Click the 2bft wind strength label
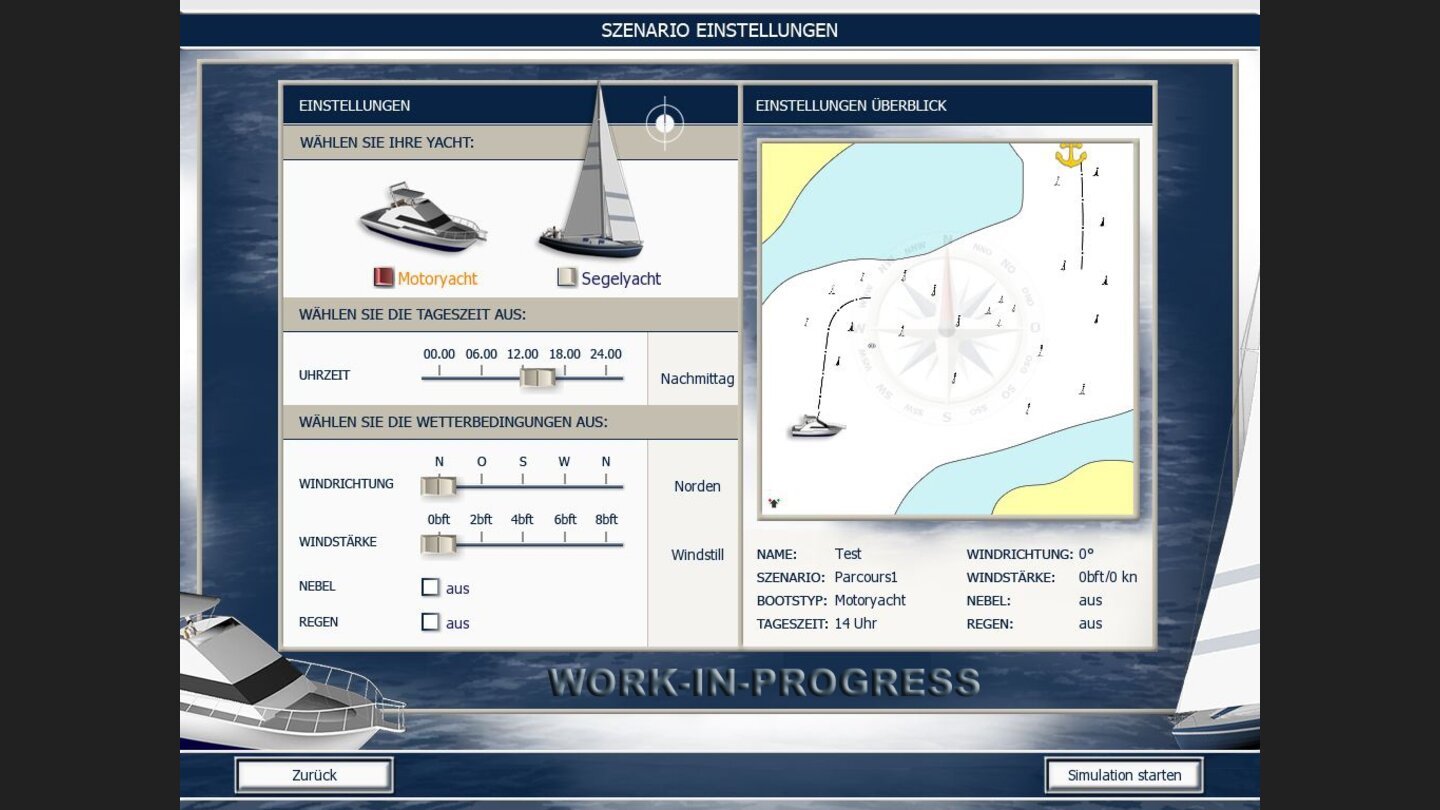This screenshot has height=810, width=1440. [481, 520]
